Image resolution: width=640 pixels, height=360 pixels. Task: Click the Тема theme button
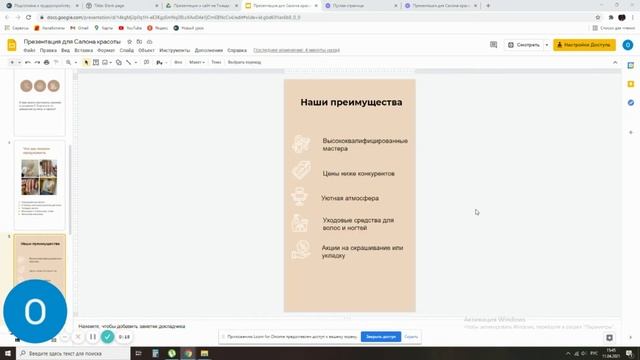click(216, 62)
